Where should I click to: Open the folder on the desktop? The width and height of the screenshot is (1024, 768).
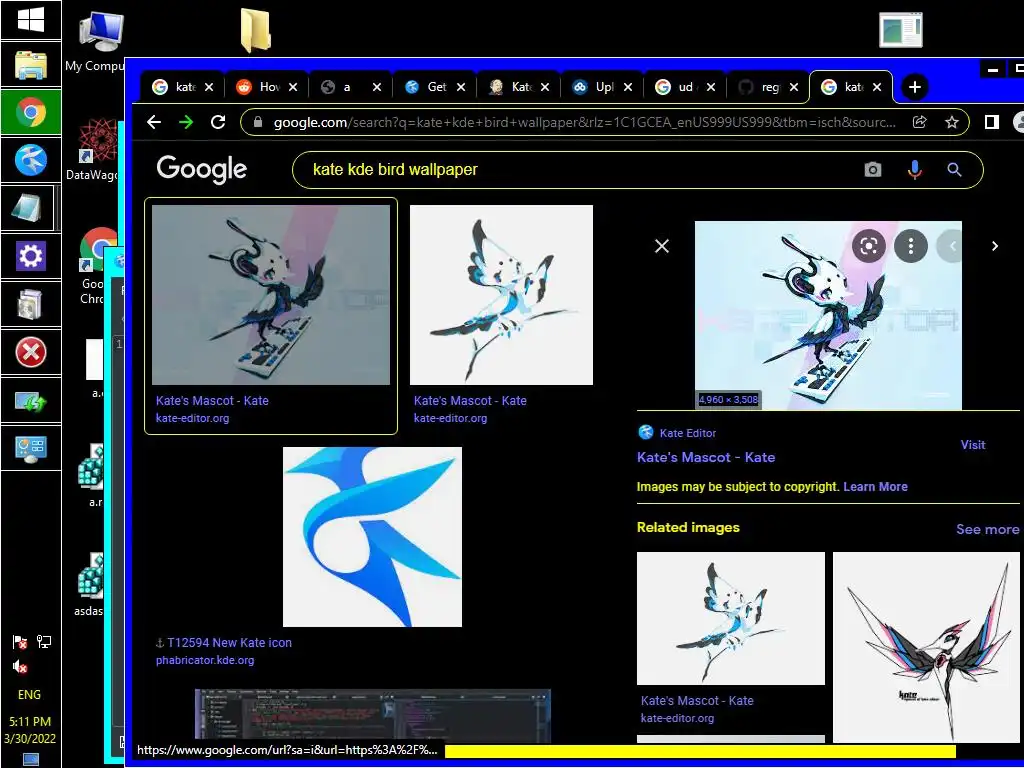click(x=255, y=30)
